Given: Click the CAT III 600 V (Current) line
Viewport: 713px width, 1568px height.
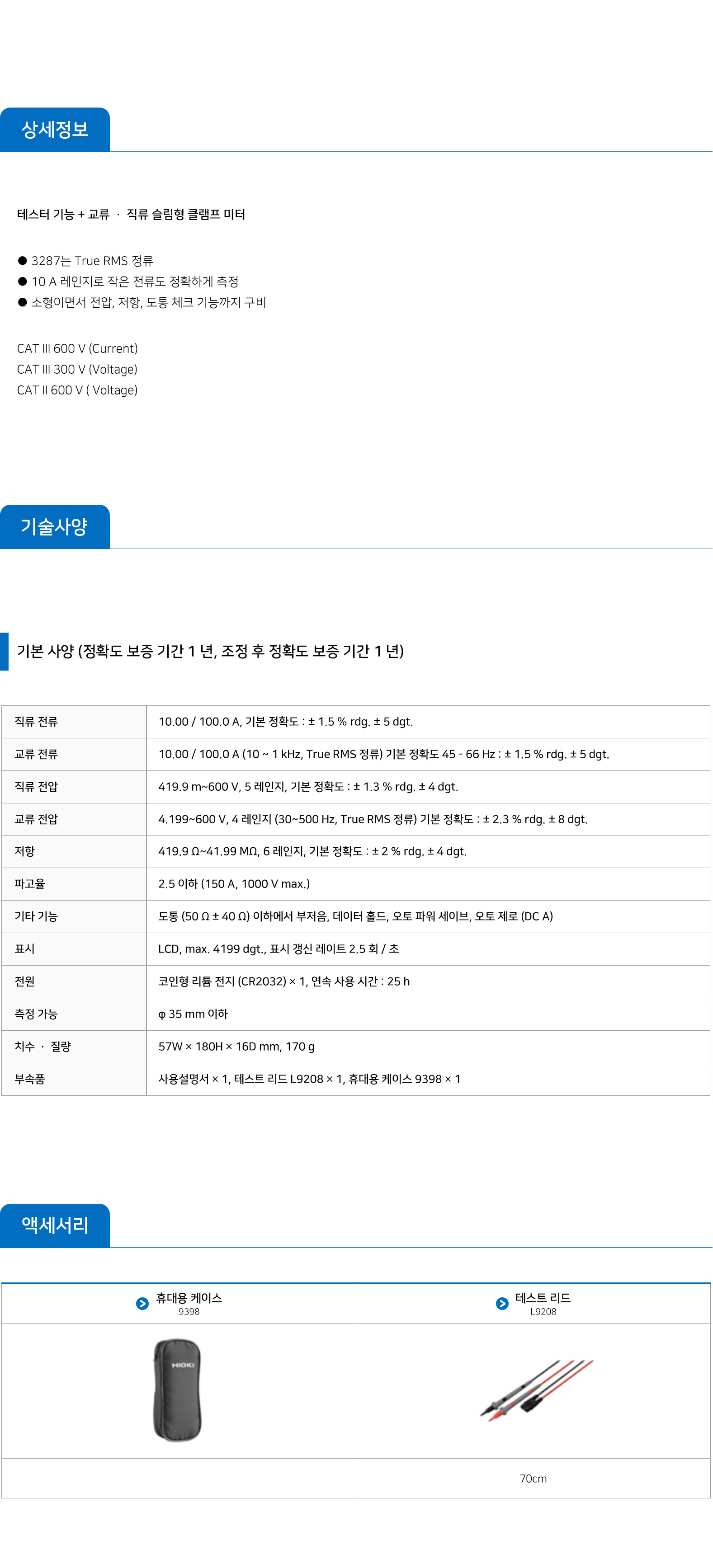Looking at the screenshot, I should [77, 349].
